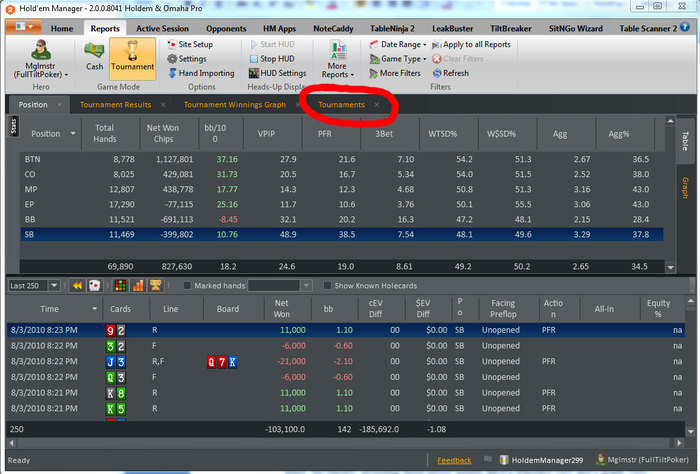Screen dimensions: 700x474
Task: Open the Home ribbon tab
Action: pyautogui.click(x=62, y=28)
